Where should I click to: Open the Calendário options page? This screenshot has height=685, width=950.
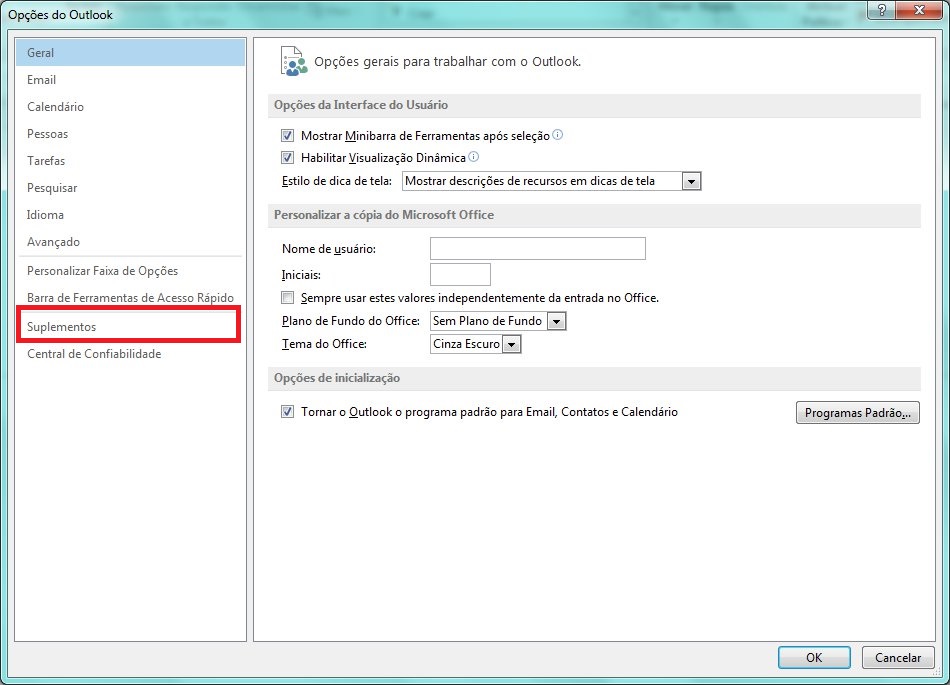(x=55, y=106)
